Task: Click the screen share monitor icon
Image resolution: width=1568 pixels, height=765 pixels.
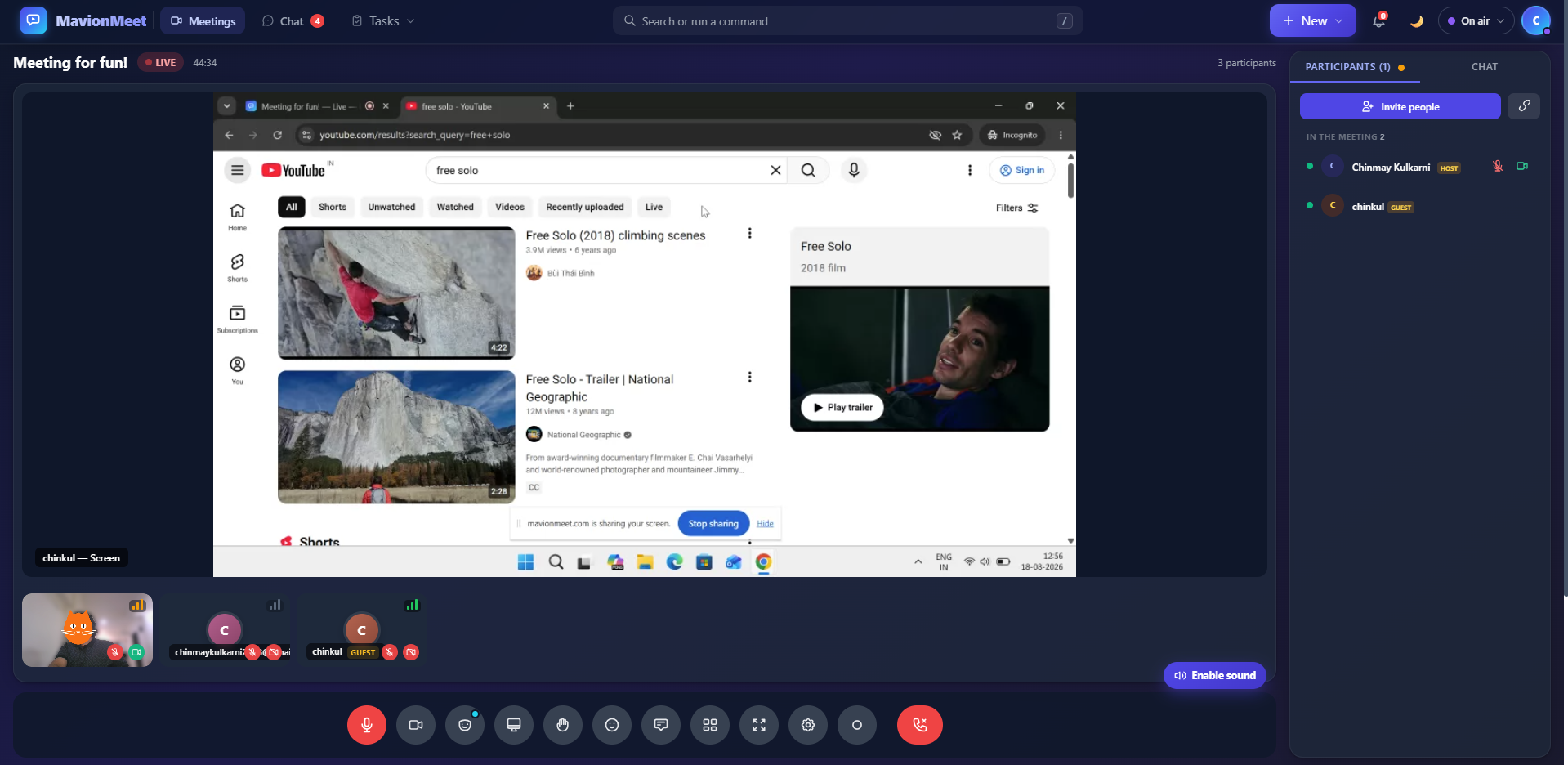Action: tap(514, 725)
